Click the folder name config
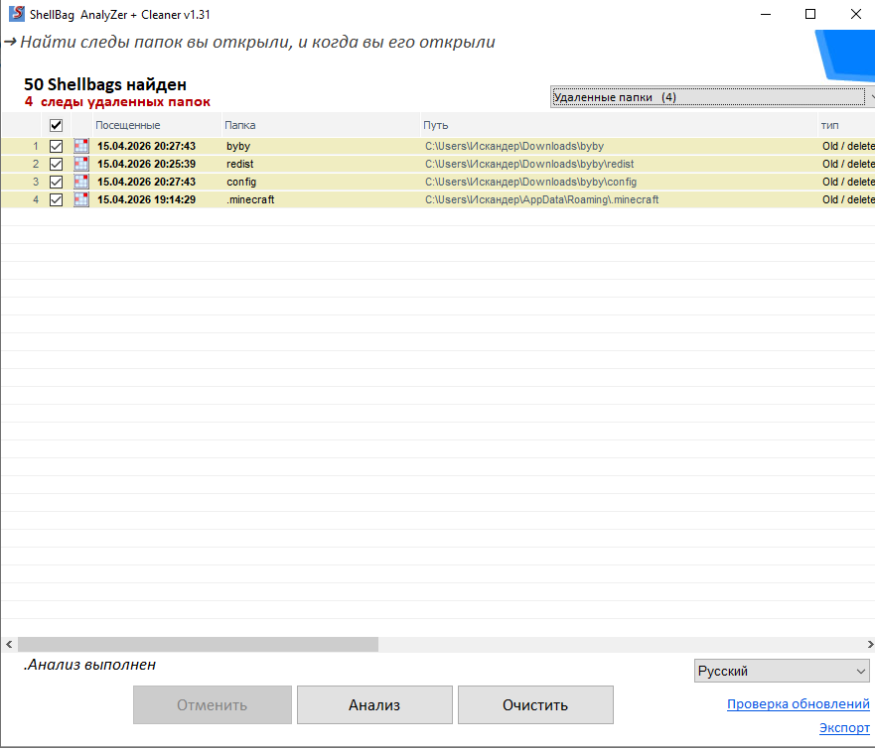Image resolution: width=875 pixels, height=750 pixels. pos(241,182)
